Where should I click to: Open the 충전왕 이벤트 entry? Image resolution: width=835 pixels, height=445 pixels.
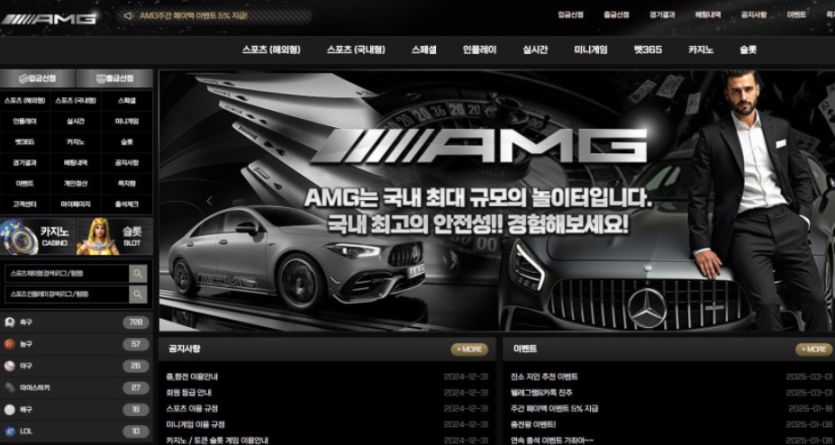click(533, 425)
